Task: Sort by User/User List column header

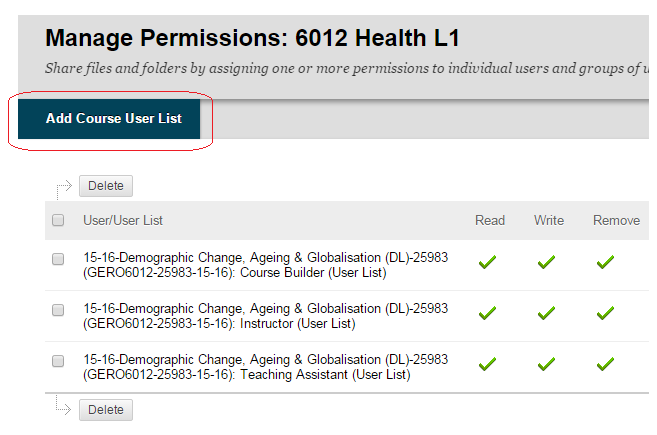Action: 123,220
